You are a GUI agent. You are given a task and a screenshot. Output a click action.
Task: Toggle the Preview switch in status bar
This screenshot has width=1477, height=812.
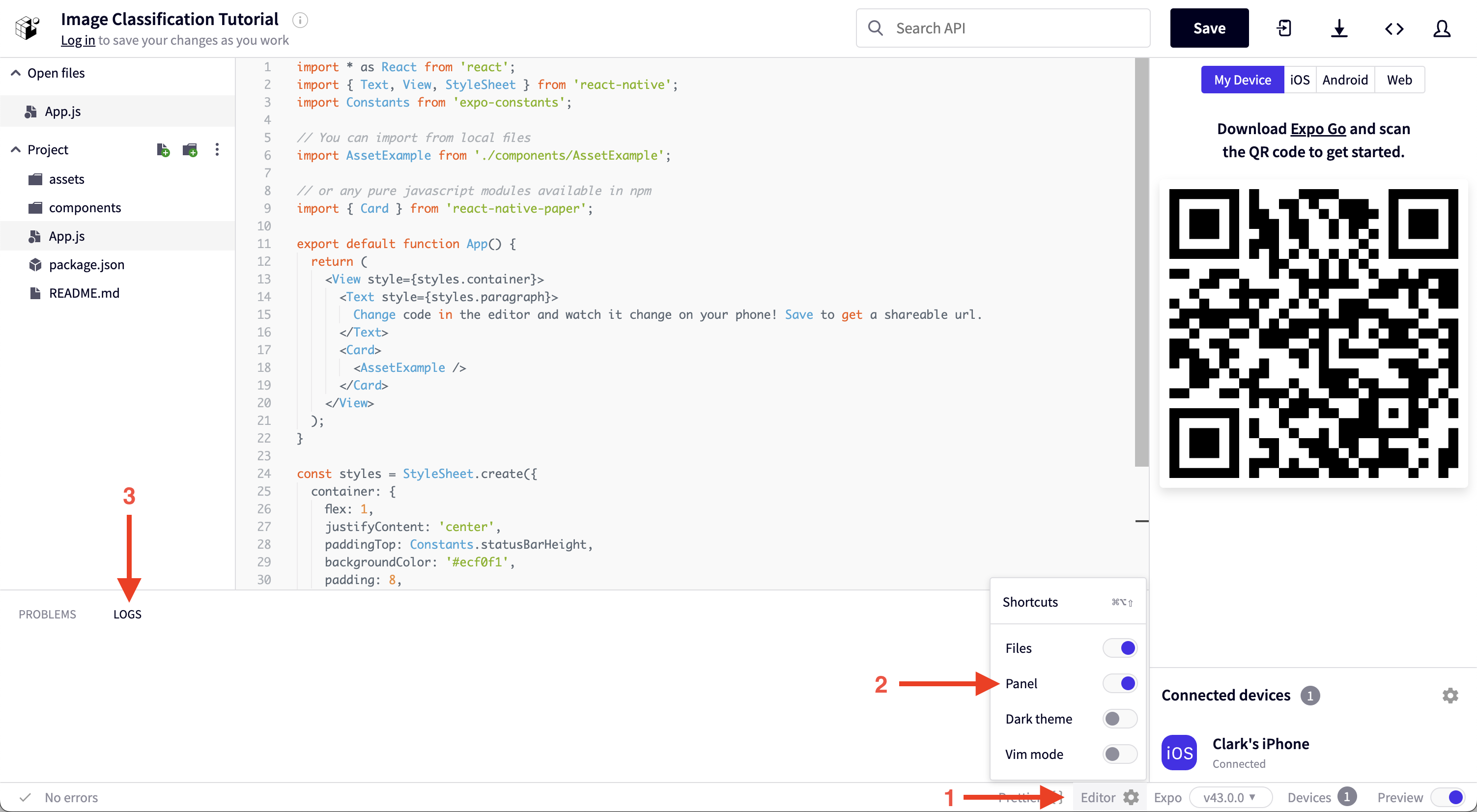coord(1448,797)
